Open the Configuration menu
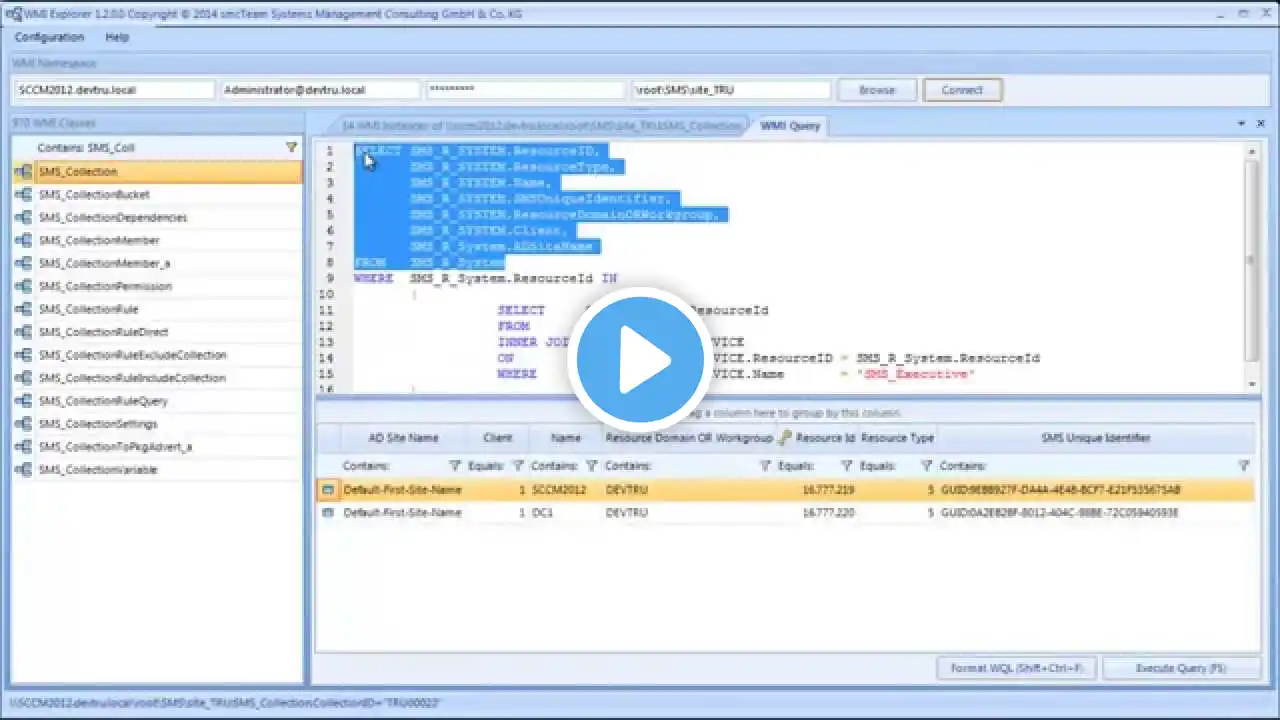This screenshot has width=1280, height=720. coord(49,37)
